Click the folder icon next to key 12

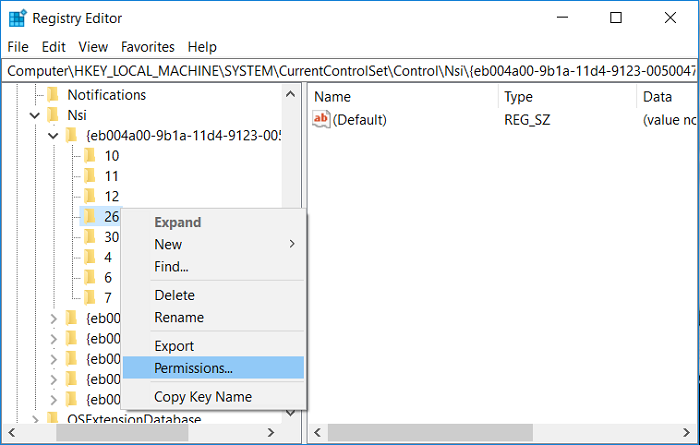[89, 196]
